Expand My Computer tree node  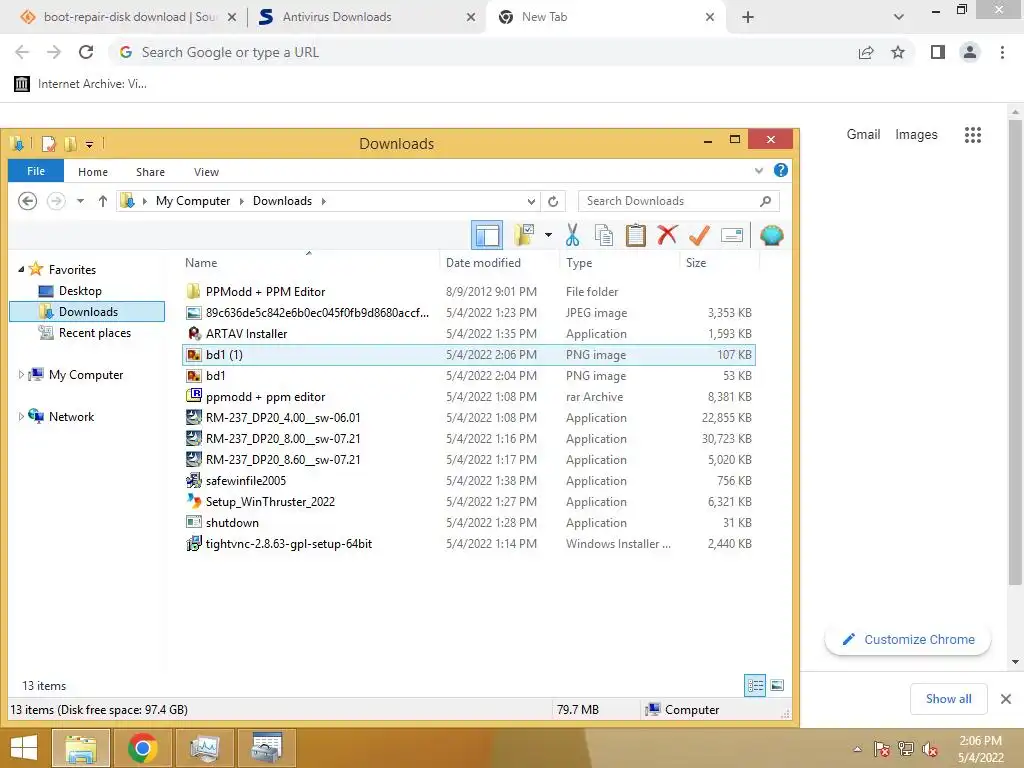click(x=21, y=375)
